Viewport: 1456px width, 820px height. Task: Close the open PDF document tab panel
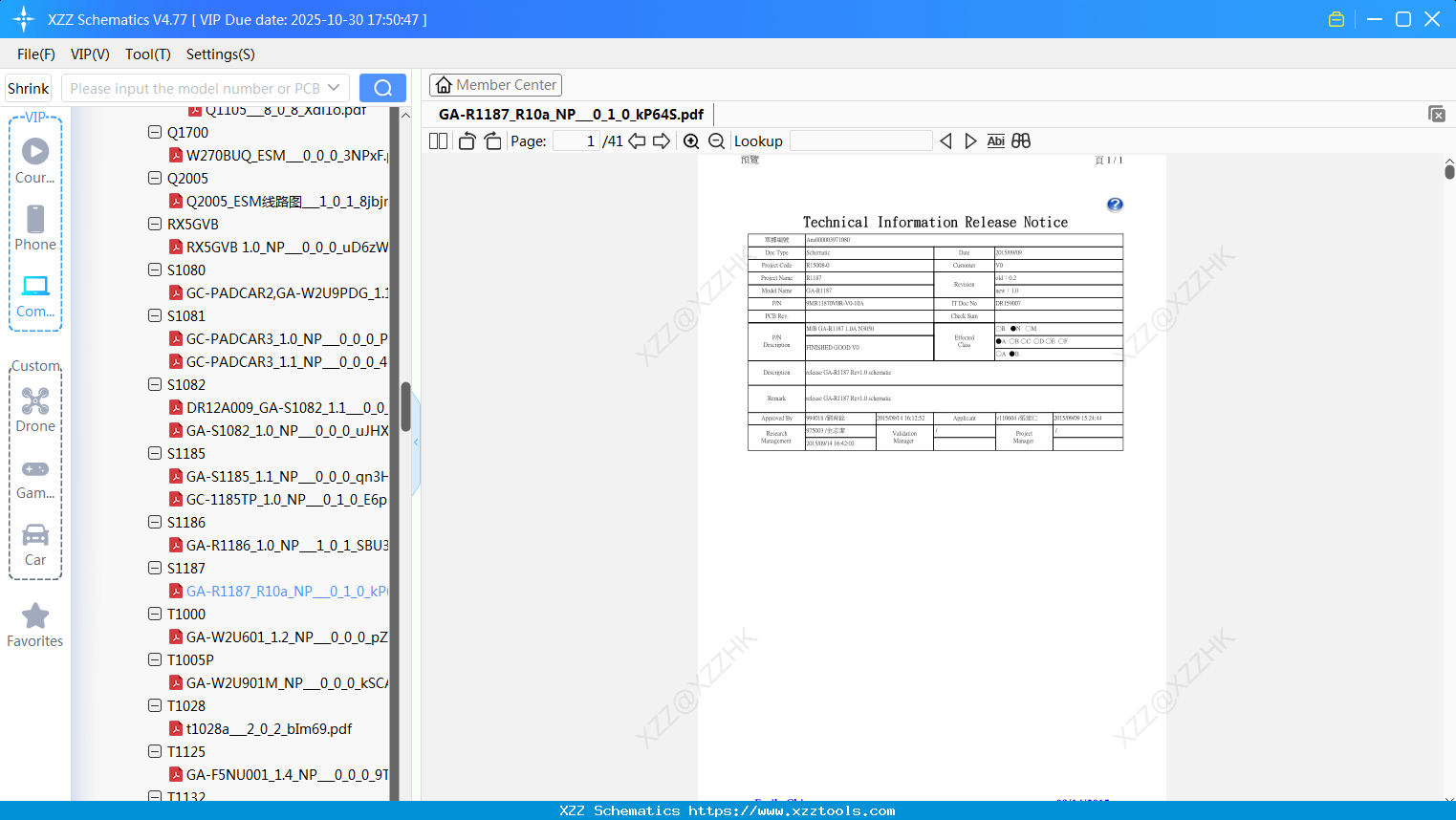[1436, 114]
